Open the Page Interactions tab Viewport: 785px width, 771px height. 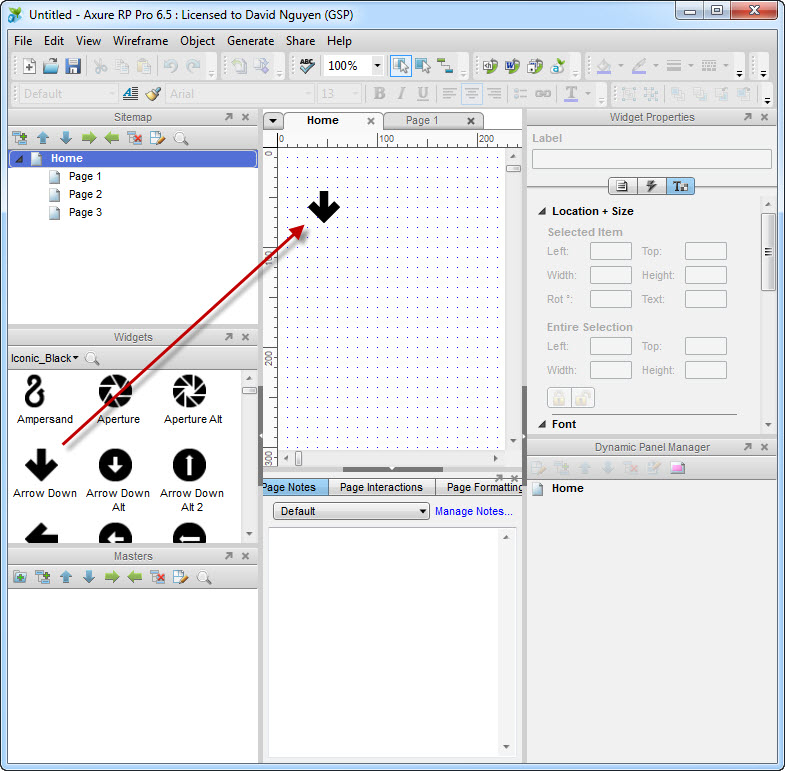[x=381, y=487]
